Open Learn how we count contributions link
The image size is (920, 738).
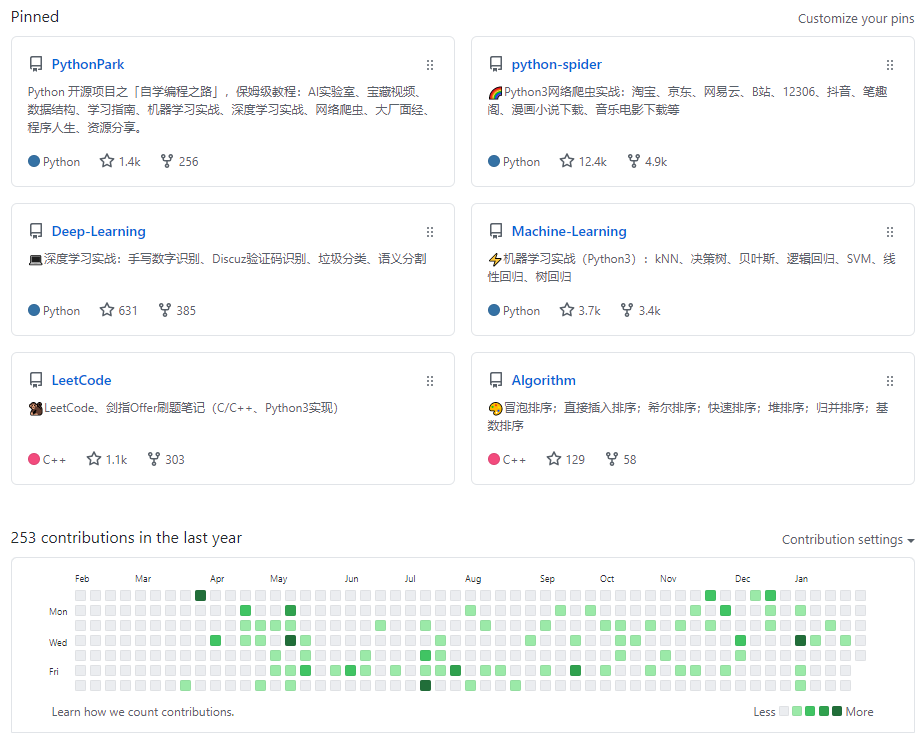coord(143,712)
